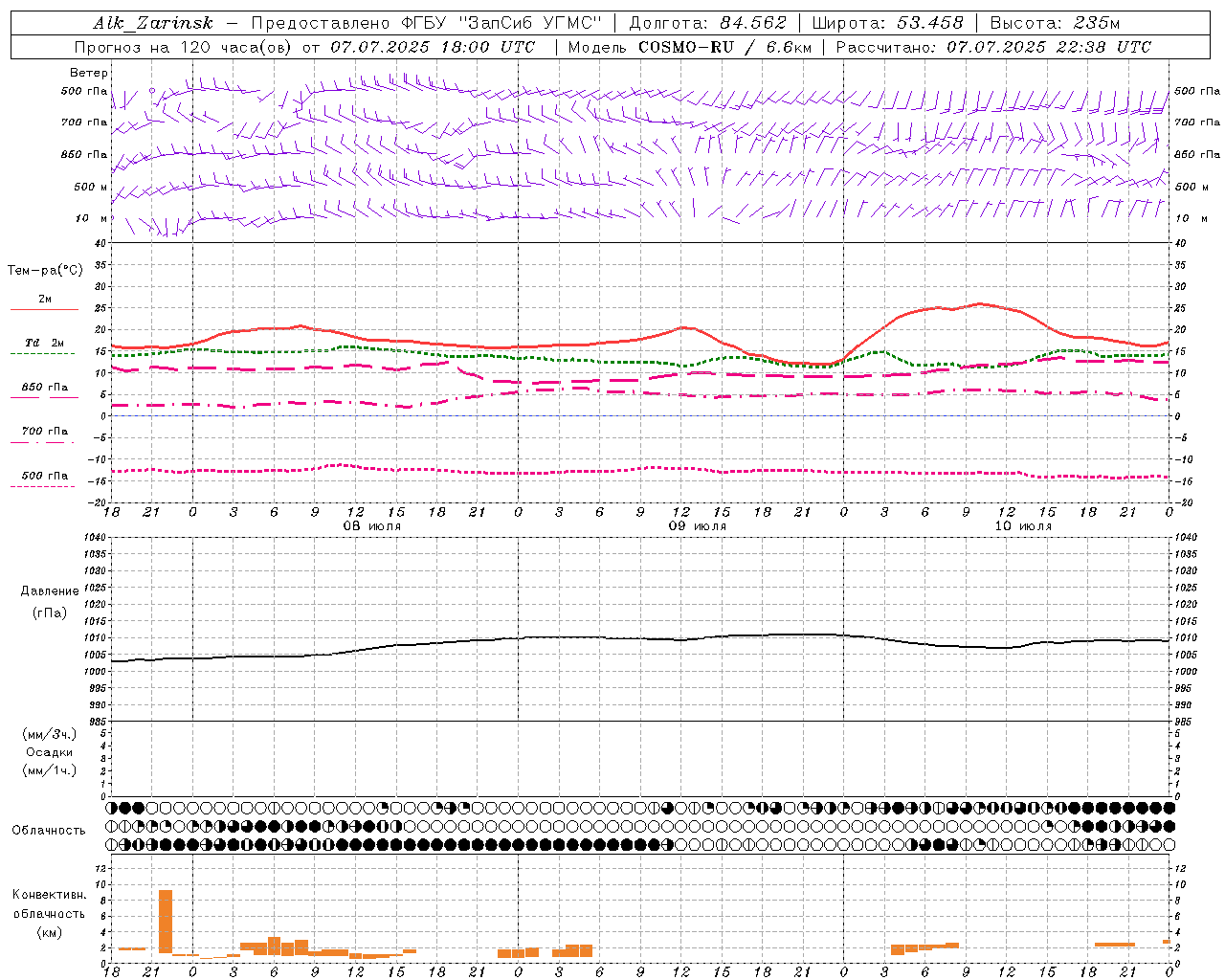
Task: Click forecast start time 07.07.2025 18:00 UTC
Action: tap(433, 47)
